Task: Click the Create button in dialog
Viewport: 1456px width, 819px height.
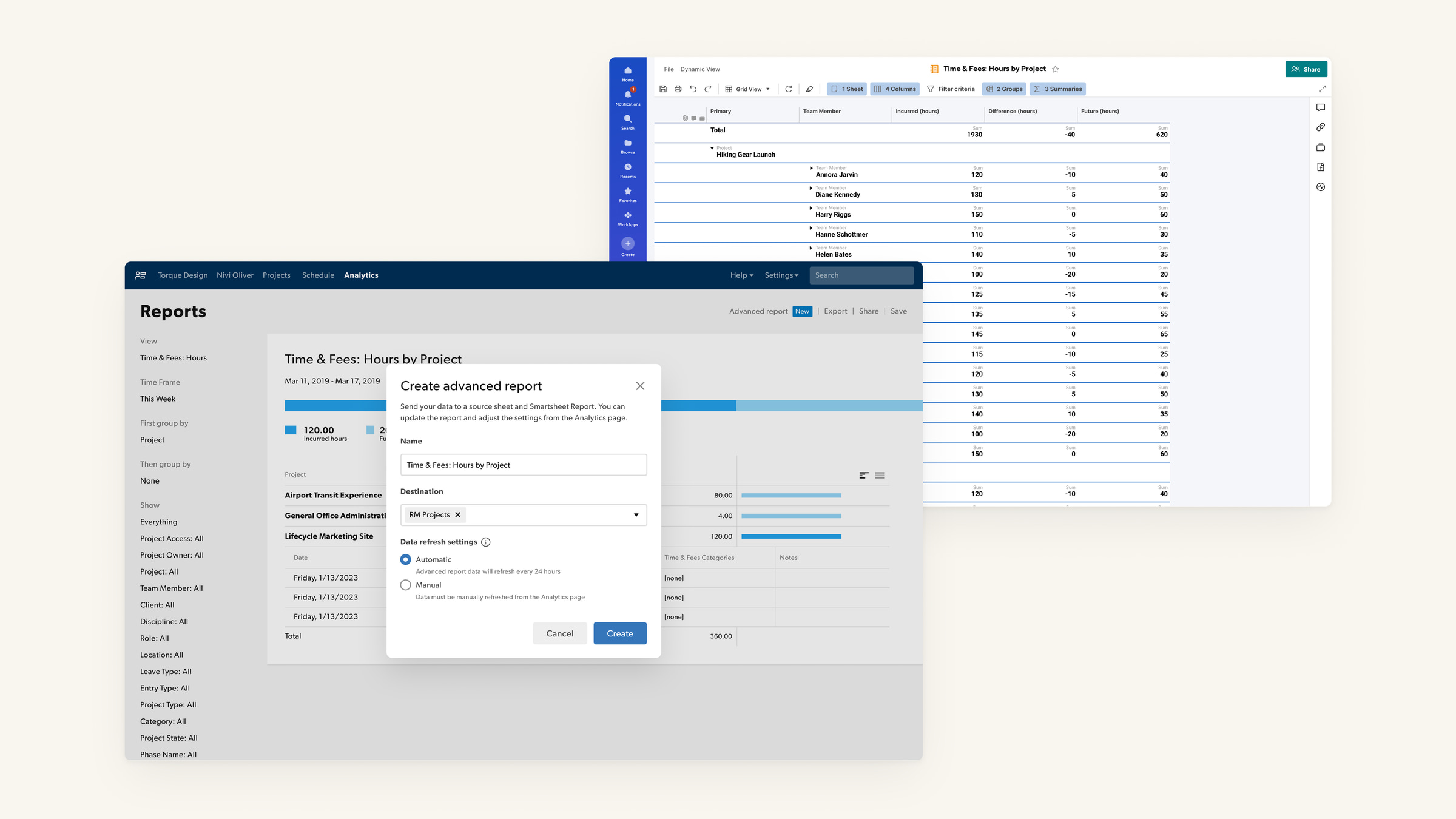Action: point(620,633)
